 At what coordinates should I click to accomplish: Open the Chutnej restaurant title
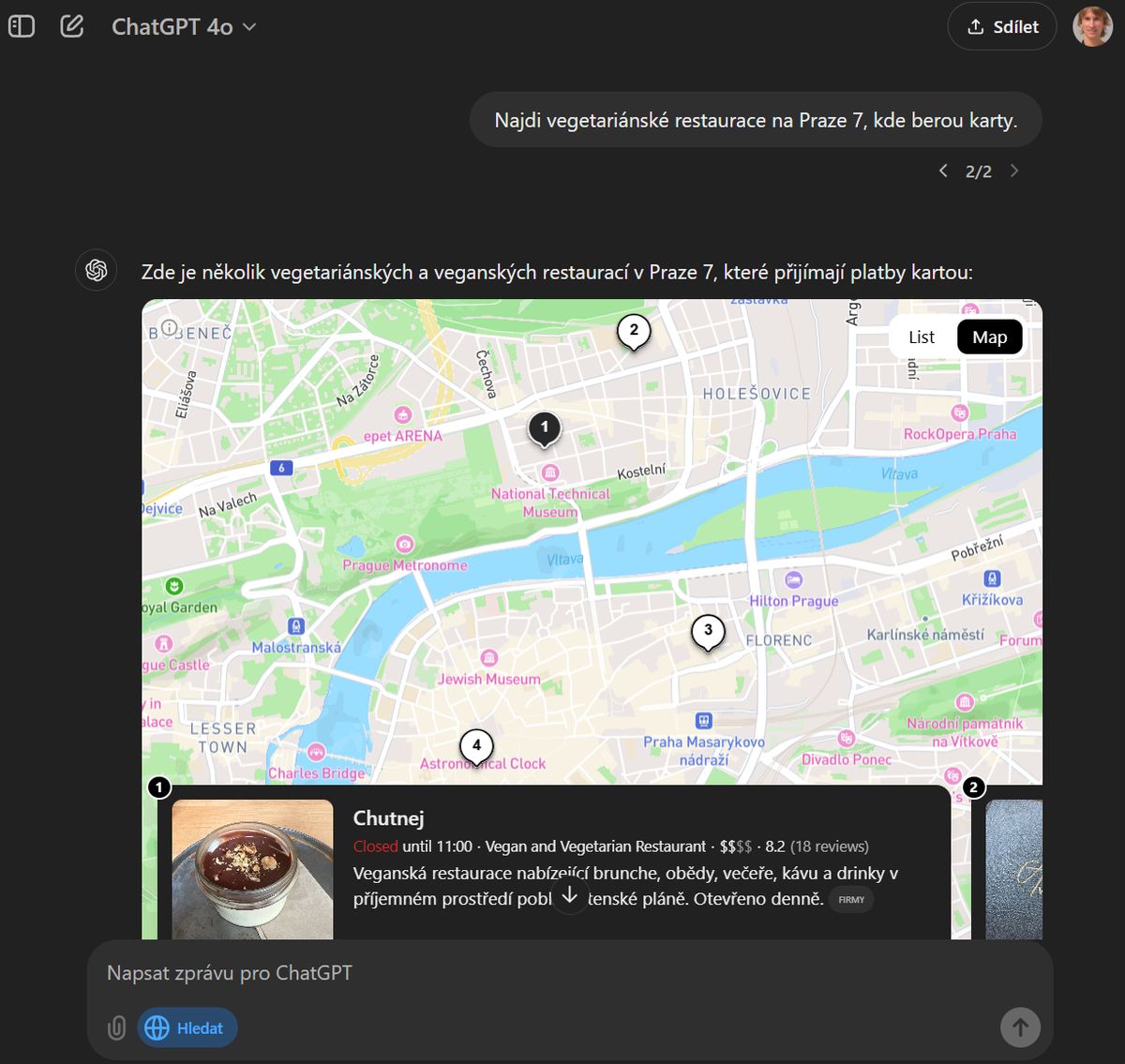coord(388,818)
